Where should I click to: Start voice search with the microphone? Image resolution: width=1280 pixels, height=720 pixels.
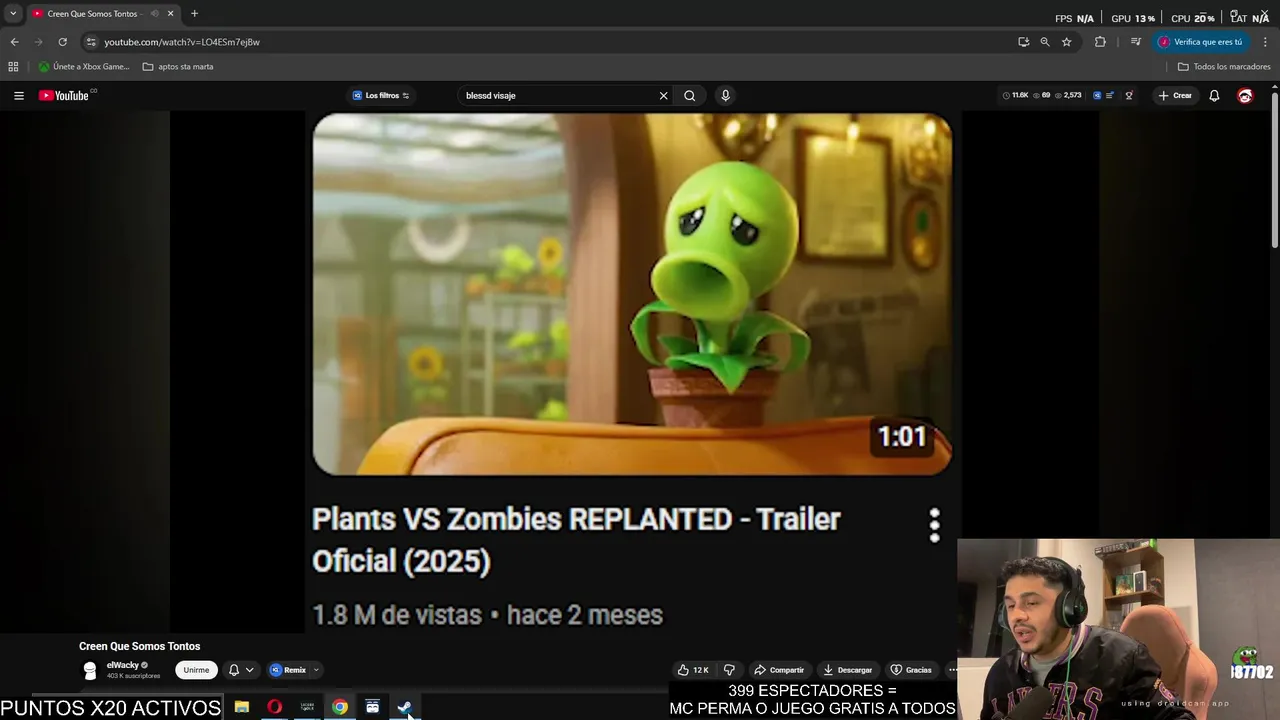[x=725, y=96]
